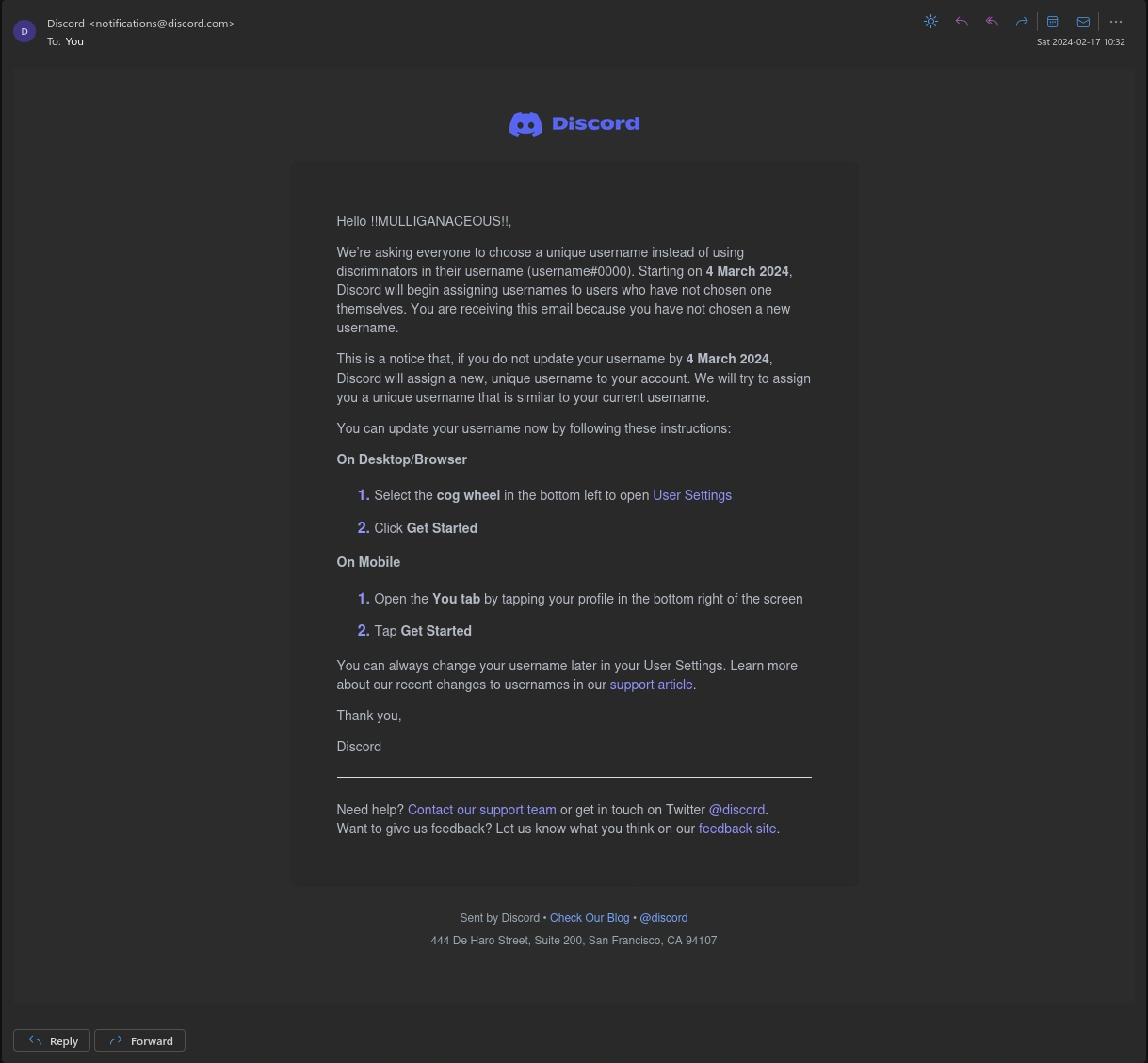The height and width of the screenshot is (1063, 1148).
Task: Click the On Desktop/Browser heading
Action: (x=401, y=459)
